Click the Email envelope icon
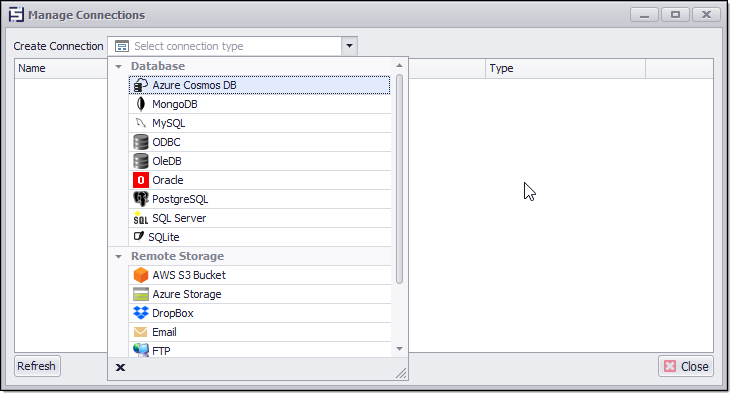The height and width of the screenshot is (396, 733). 140,332
